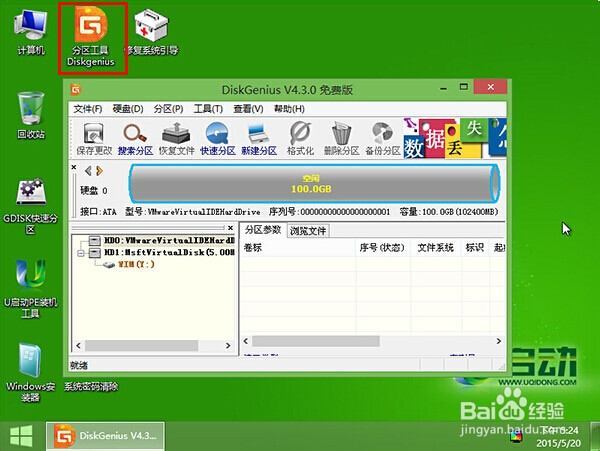
Task: Click the DiskGenius title bar logo icon
Action: tap(76, 90)
